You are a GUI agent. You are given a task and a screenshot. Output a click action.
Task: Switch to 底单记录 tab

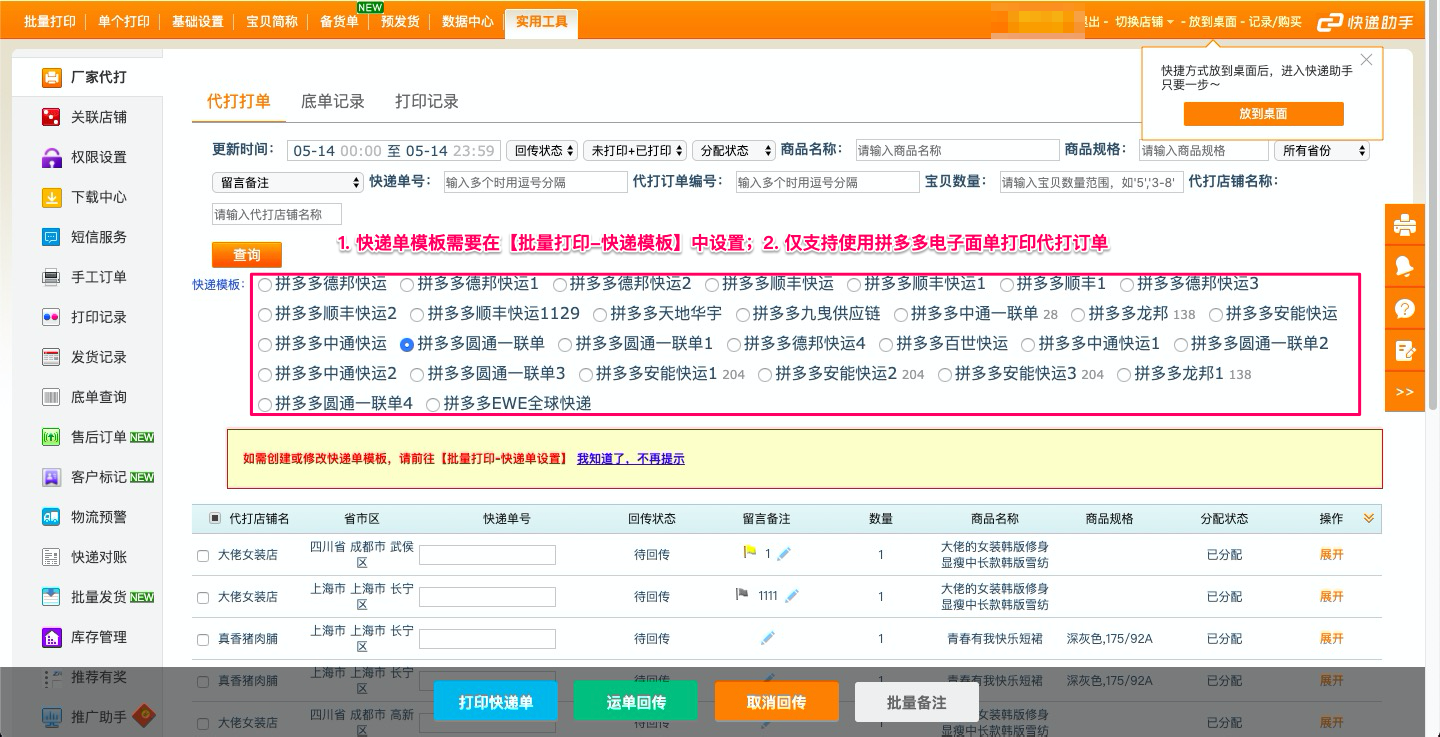point(333,101)
